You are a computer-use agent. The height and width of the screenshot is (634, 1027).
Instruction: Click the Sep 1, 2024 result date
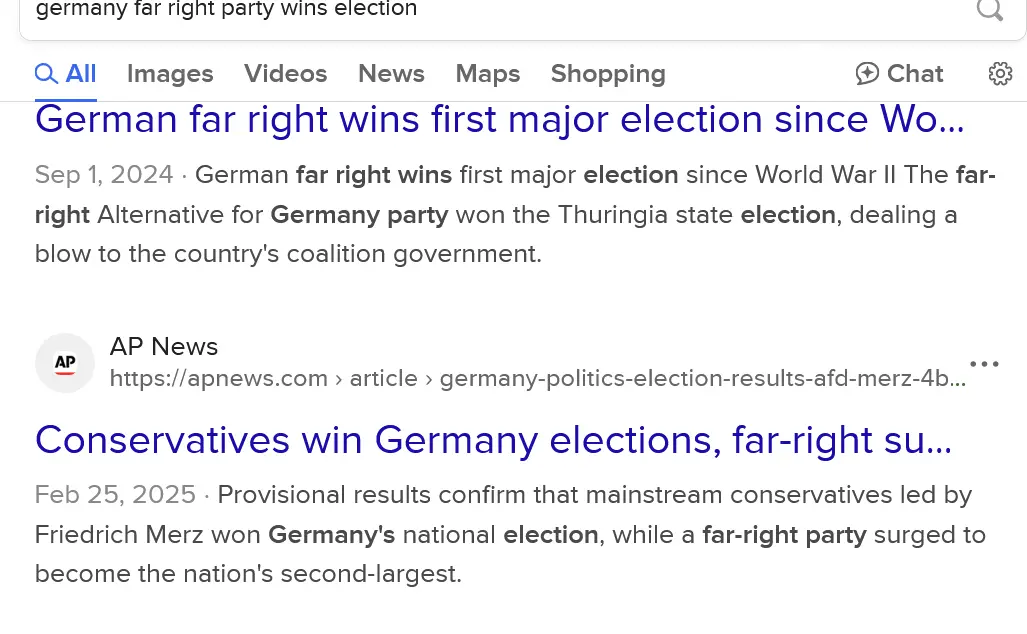point(104,175)
